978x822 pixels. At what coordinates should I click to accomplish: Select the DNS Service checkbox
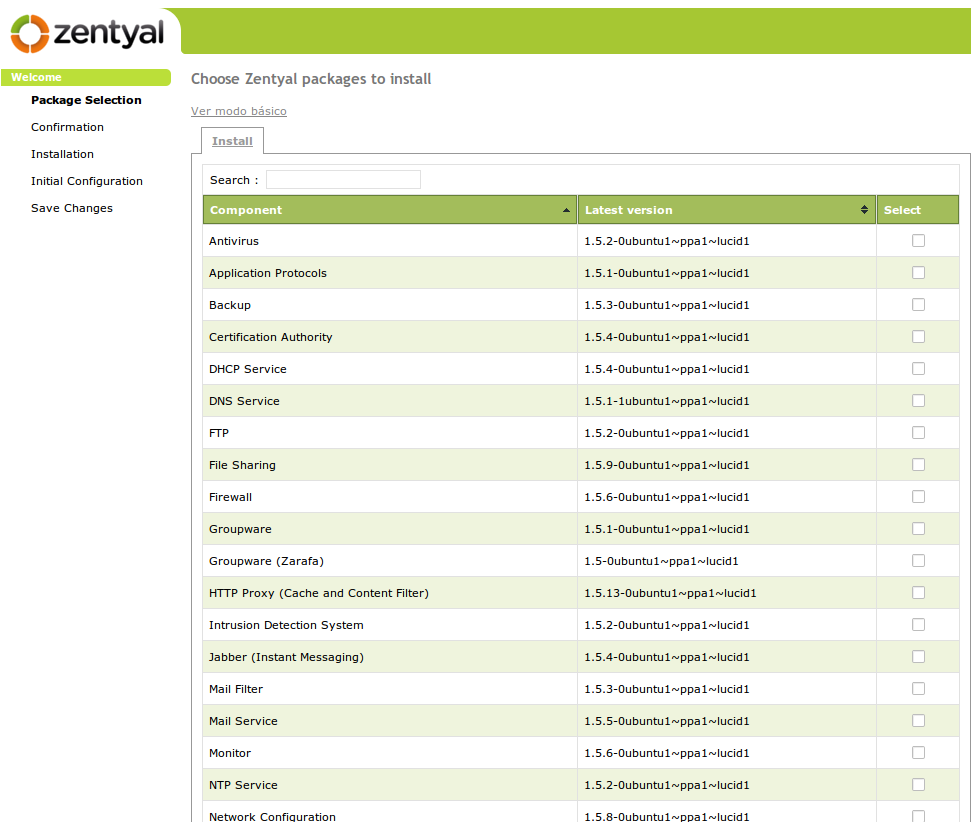coord(918,400)
